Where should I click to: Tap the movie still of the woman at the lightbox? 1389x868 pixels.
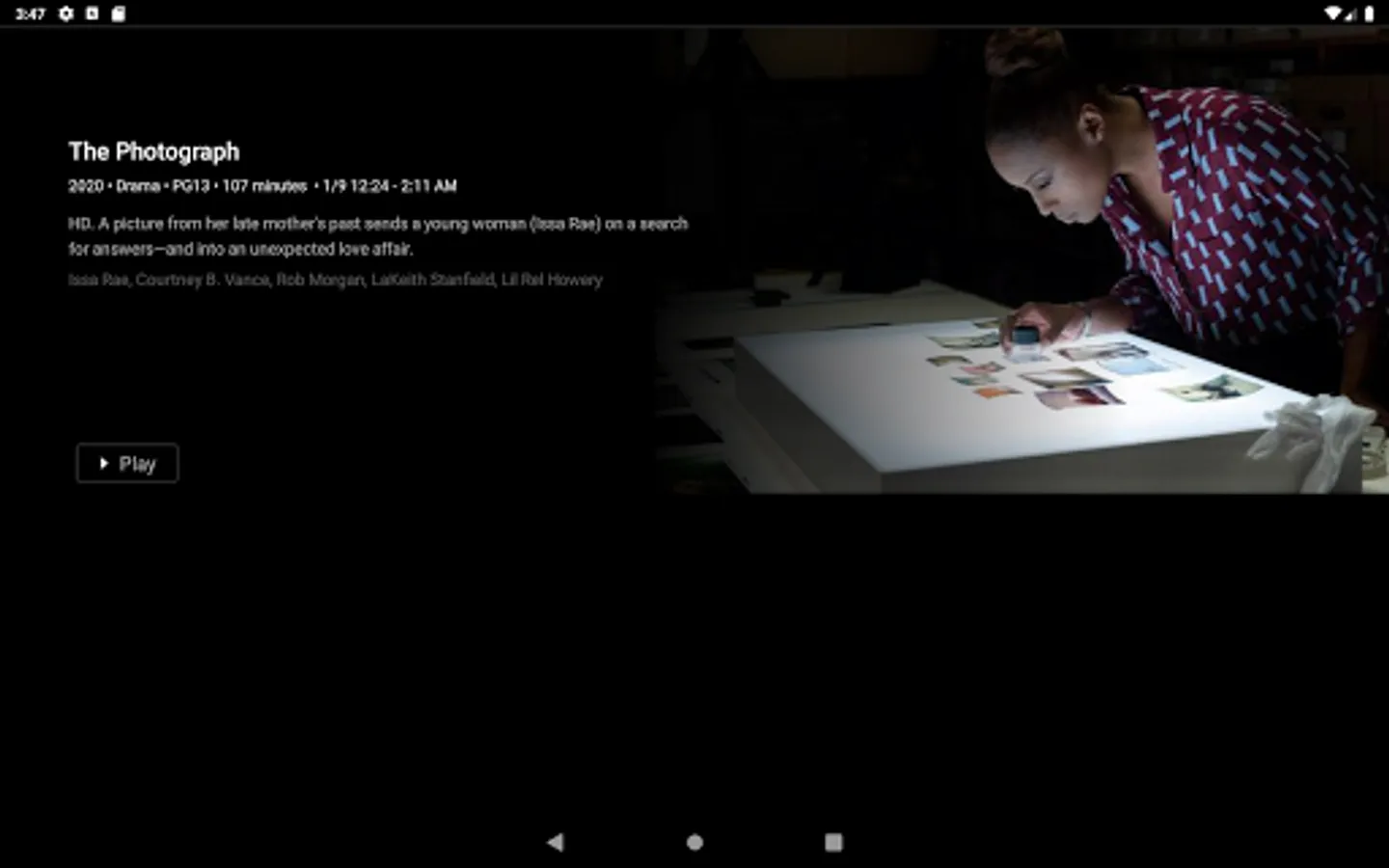coord(1022,260)
